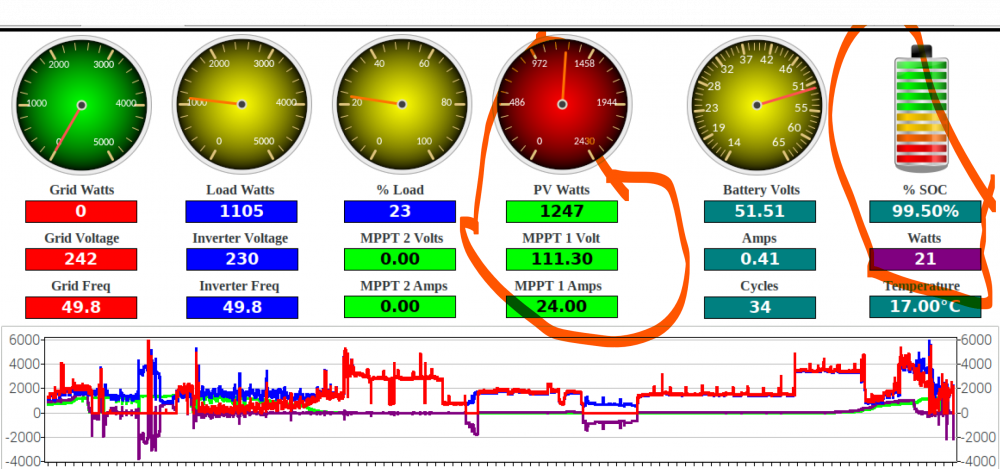This screenshot has height=469, width=1000.
Task: Click the PV Watts 1247 readout
Action: (x=562, y=211)
